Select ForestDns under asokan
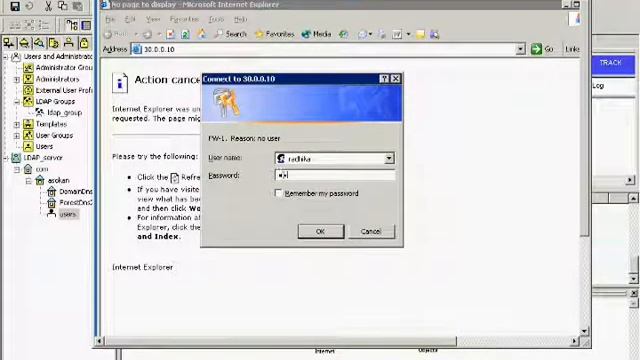 point(76,202)
